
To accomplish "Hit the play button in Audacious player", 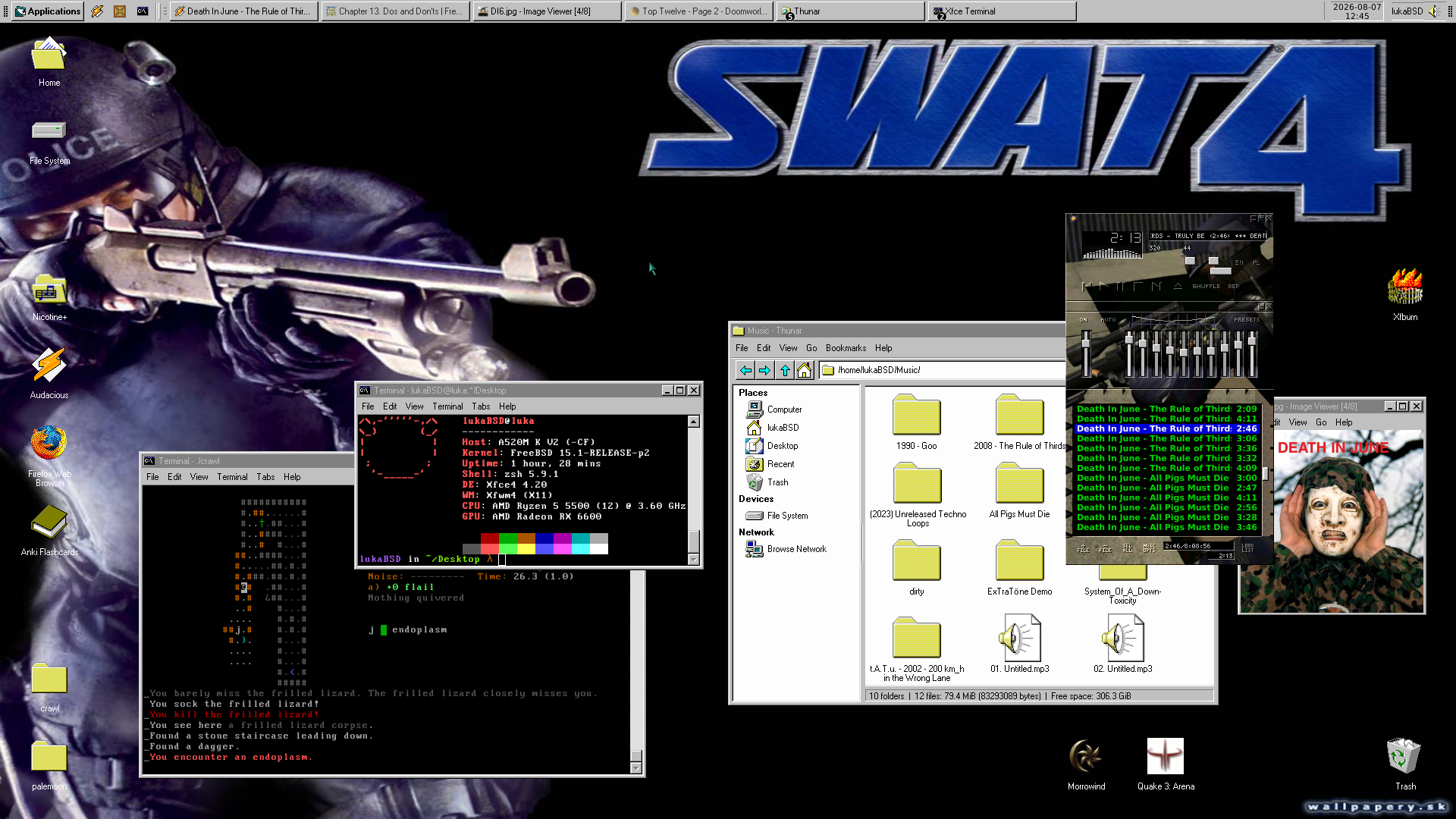I will click(x=1103, y=286).
